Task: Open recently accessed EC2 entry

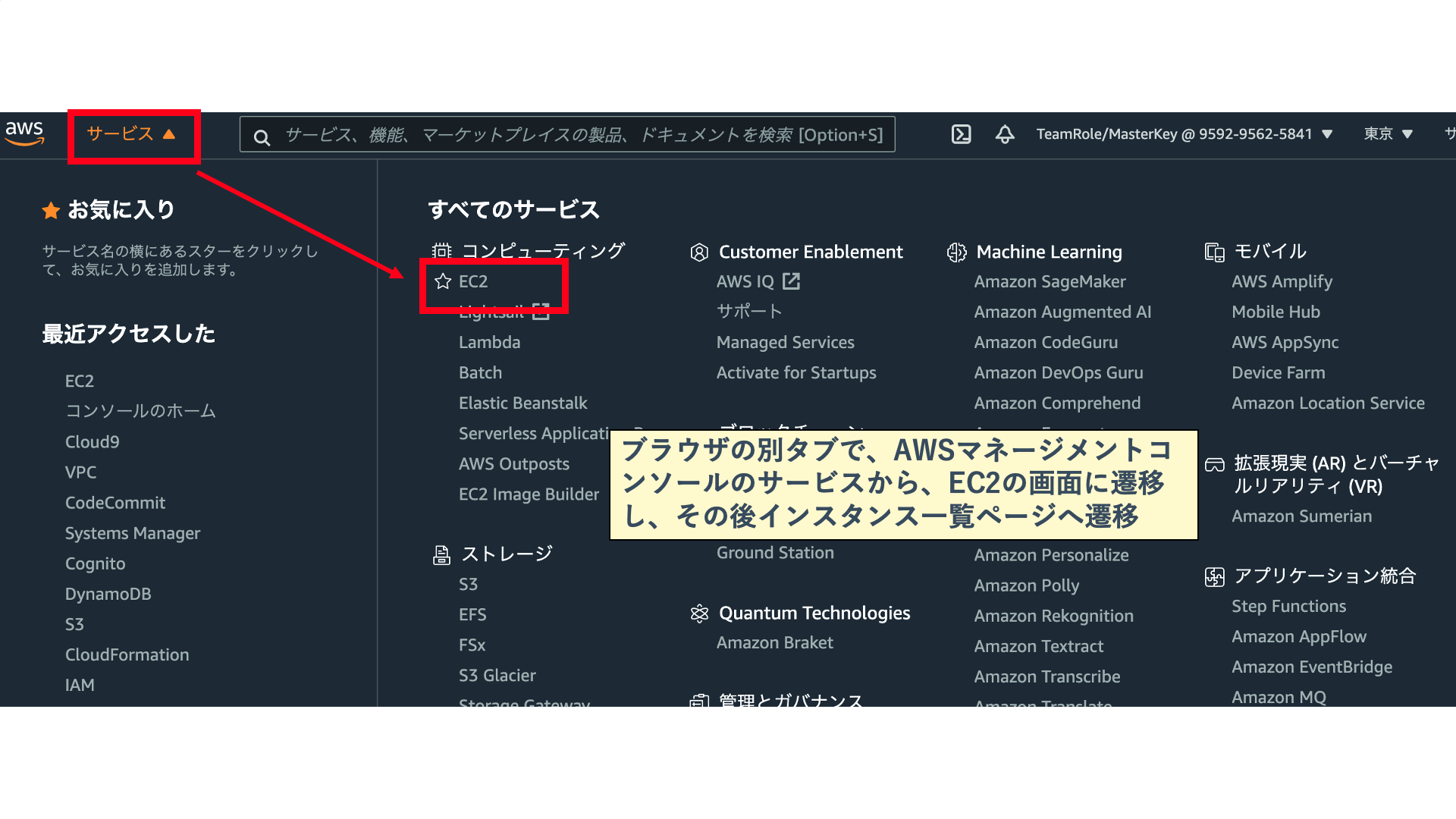Action: (80, 381)
